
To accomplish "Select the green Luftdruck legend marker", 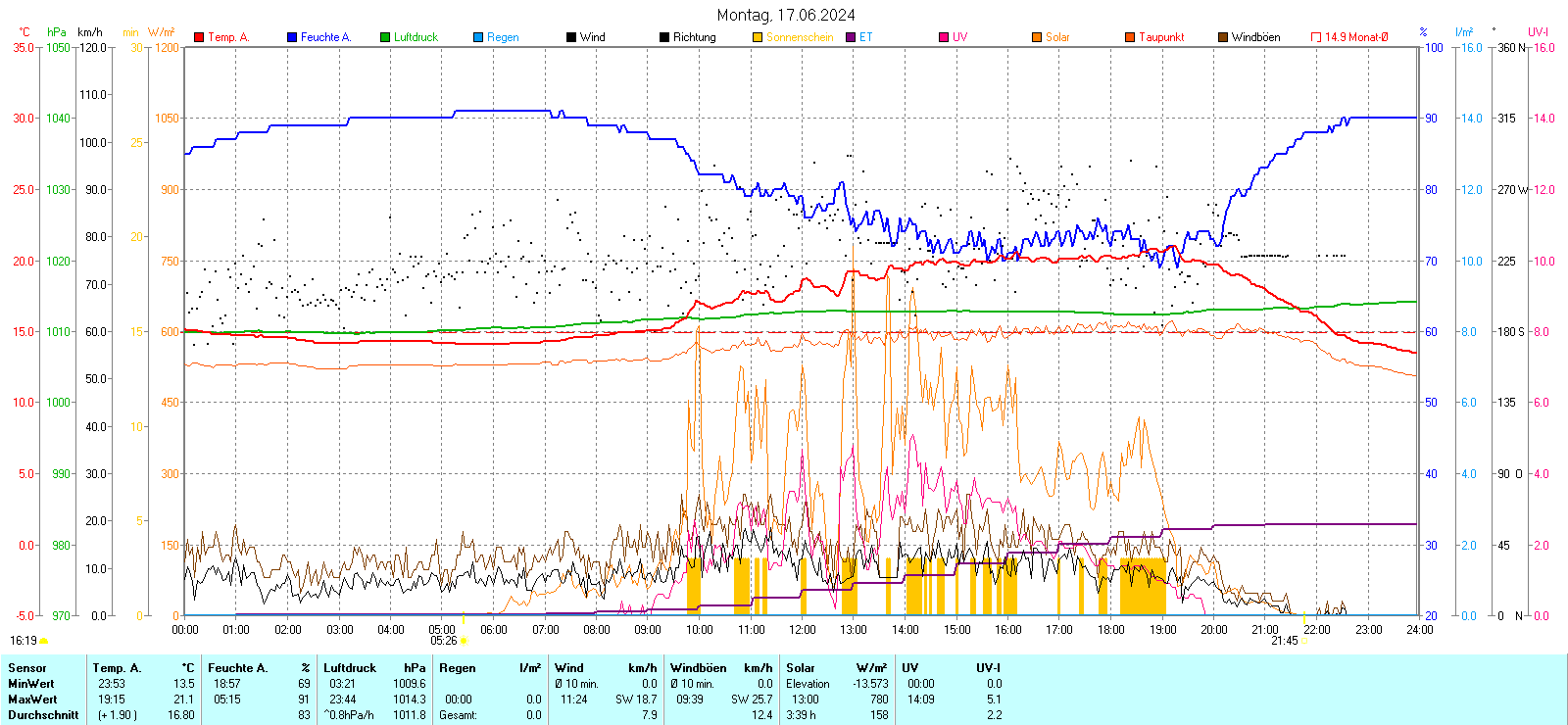I will [x=385, y=37].
